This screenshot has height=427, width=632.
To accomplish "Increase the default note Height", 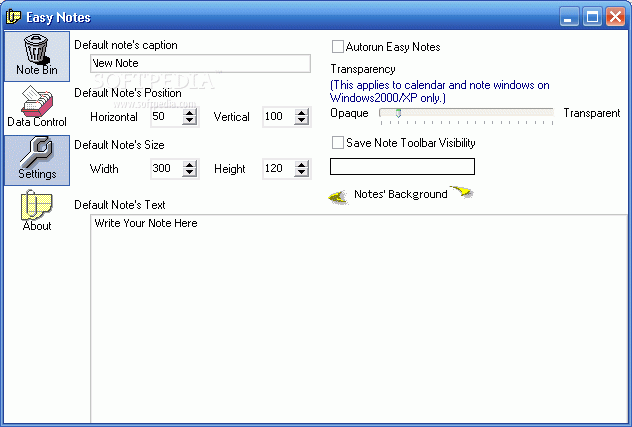I will pos(301,165).
